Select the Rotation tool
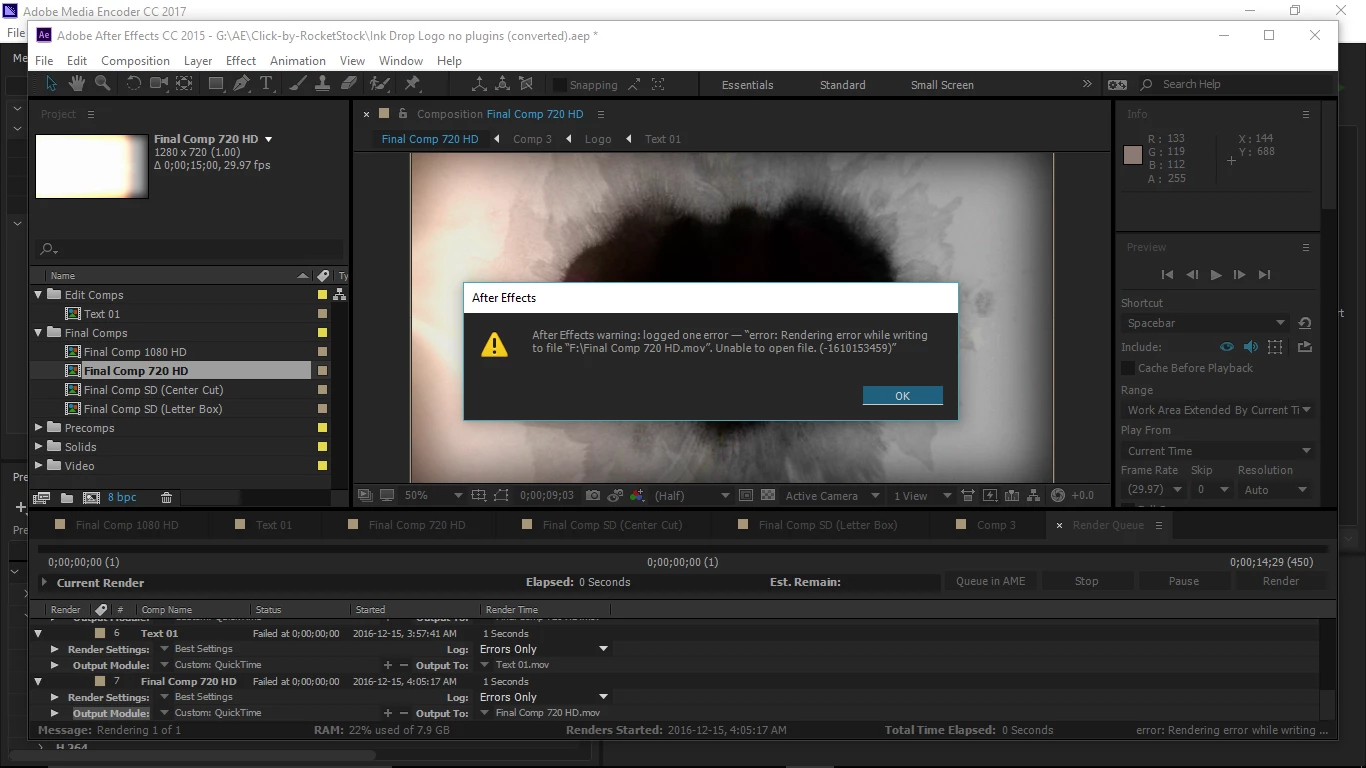The width and height of the screenshot is (1366, 768). click(133, 84)
